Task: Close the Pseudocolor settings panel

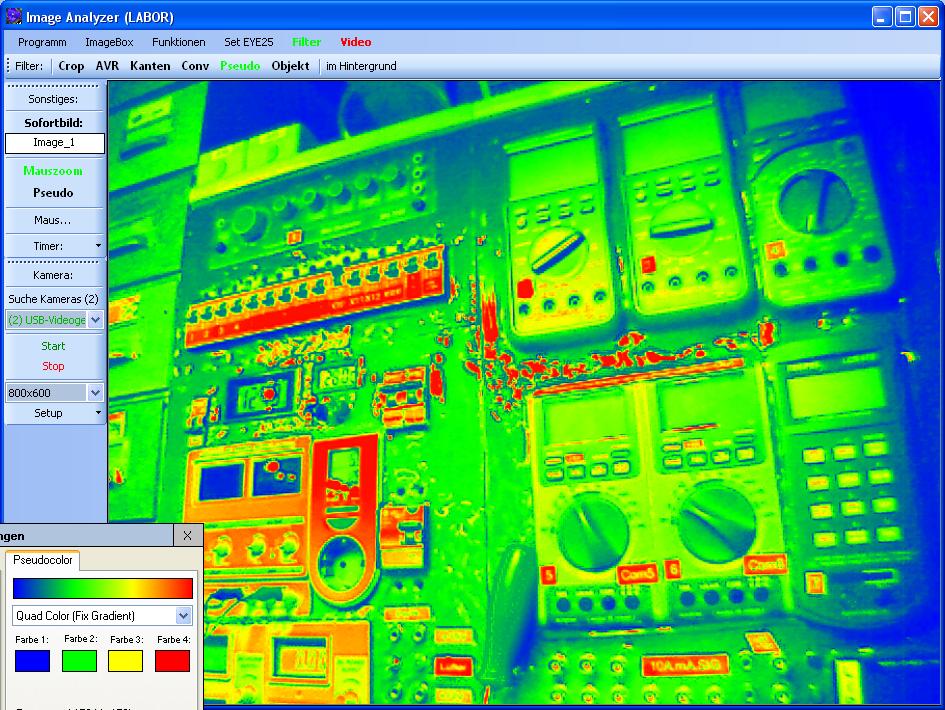Action: point(187,536)
